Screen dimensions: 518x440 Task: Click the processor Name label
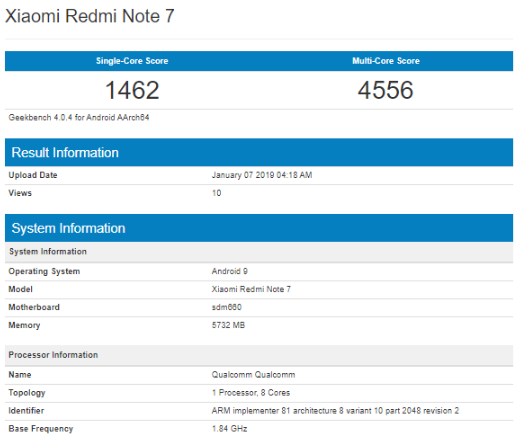pos(20,375)
